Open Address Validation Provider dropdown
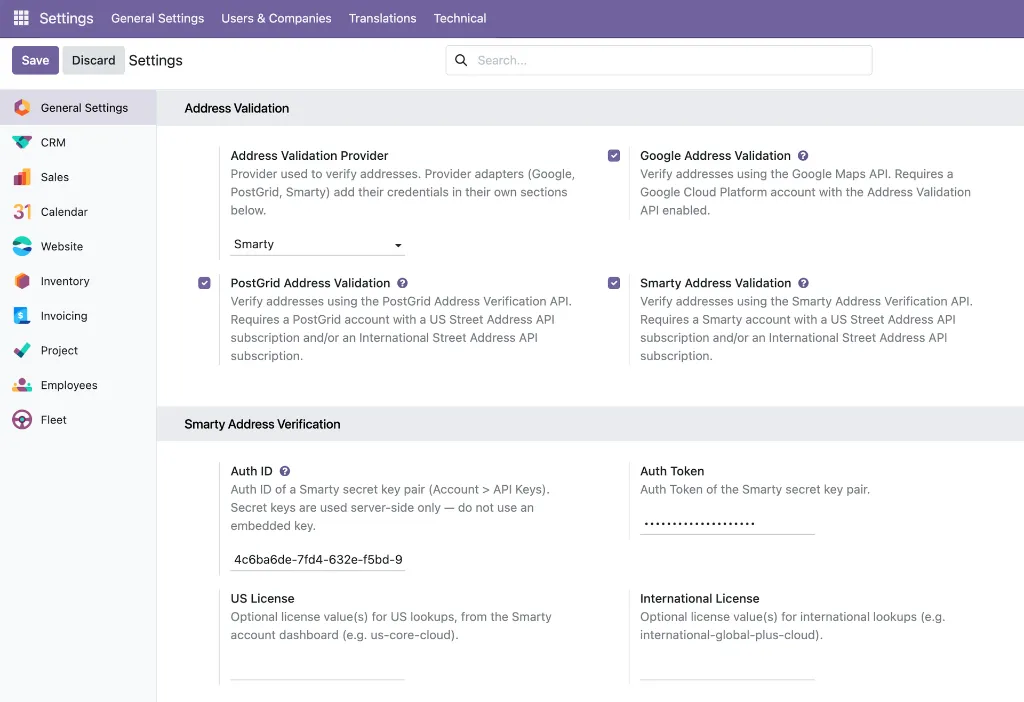Screen dimensions: 1024x702 pyautogui.click(x=317, y=244)
